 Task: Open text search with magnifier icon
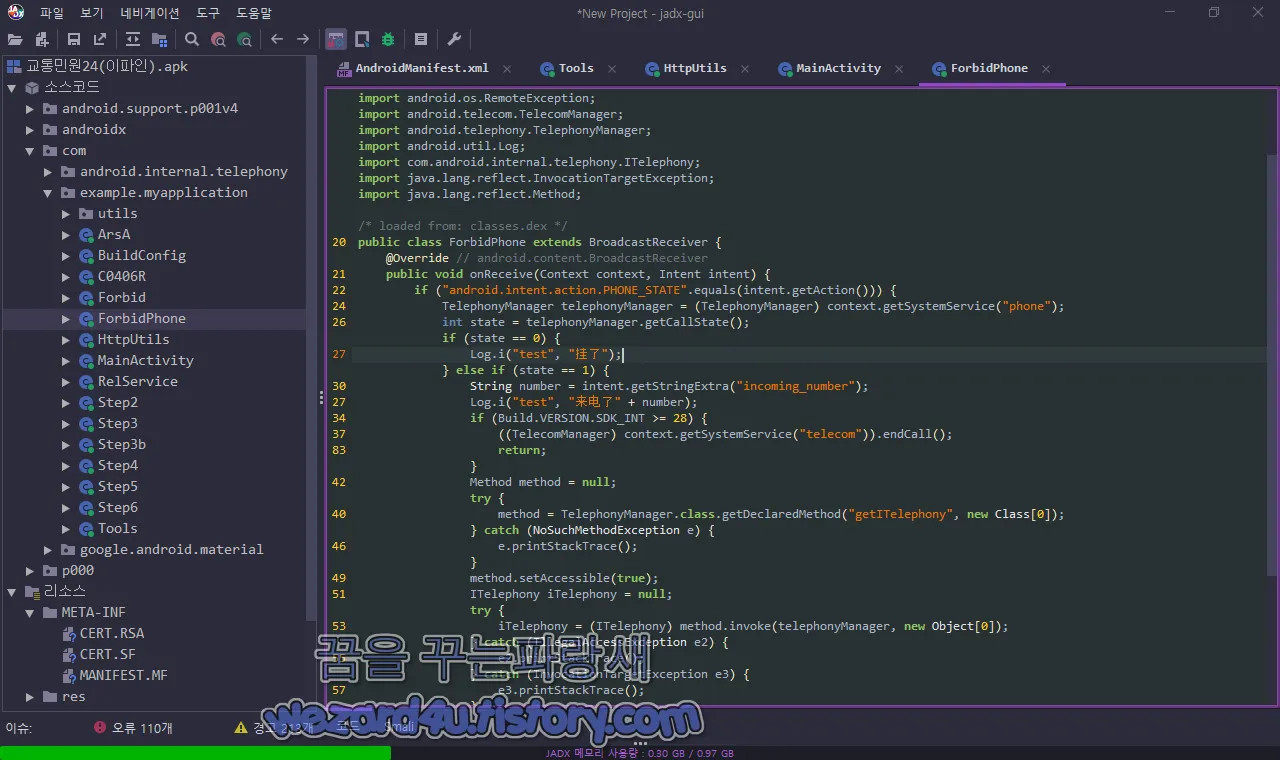click(x=192, y=39)
